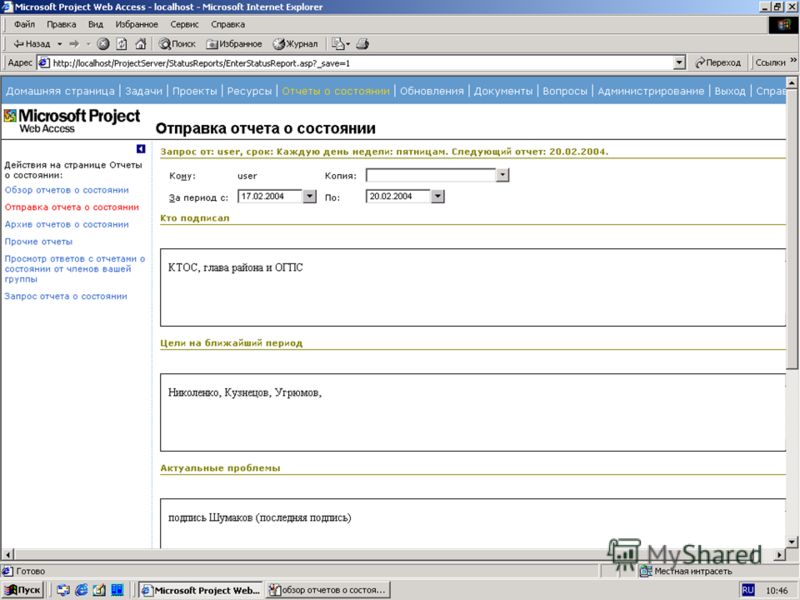Open the Документы navigation tab
The width and height of the screenshot is (800, 600).
pyautogui.click(x=503, y=91)
